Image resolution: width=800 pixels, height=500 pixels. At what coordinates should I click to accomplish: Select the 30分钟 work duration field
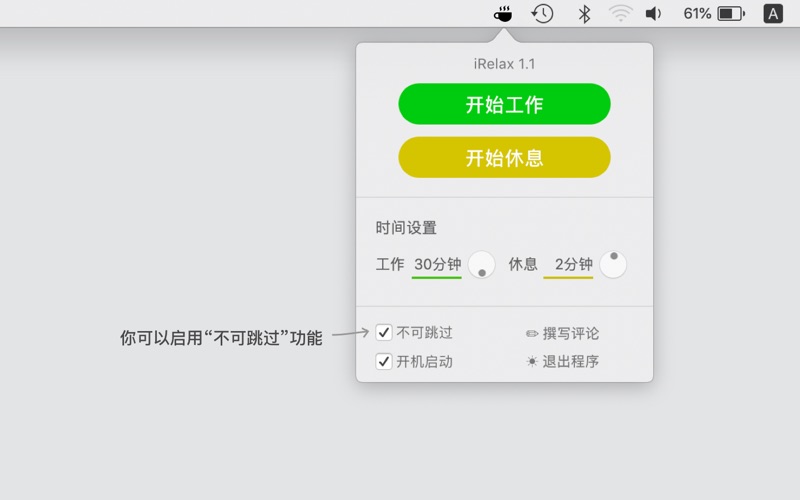437,265
